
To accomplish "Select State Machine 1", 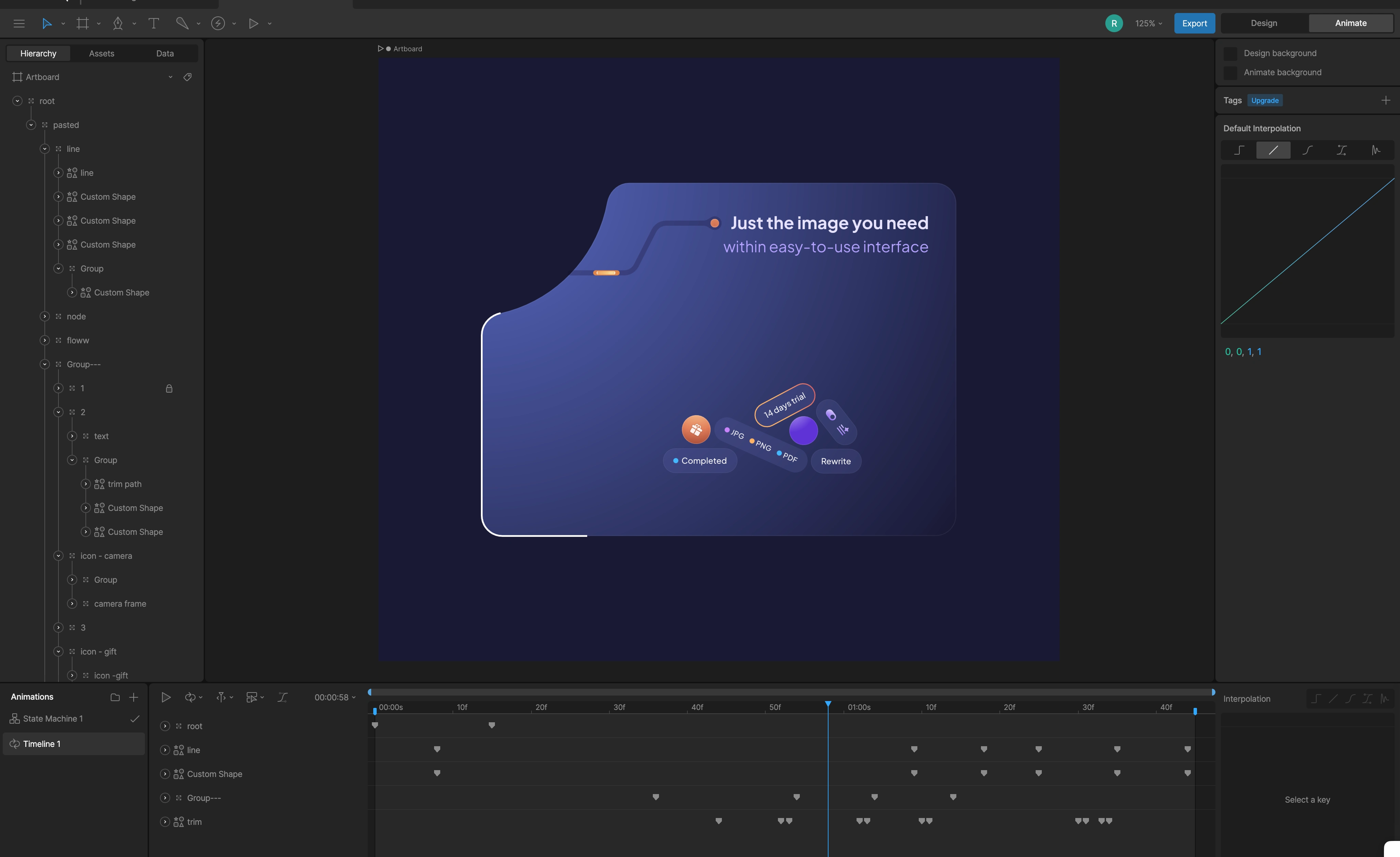I will point(74,719).
